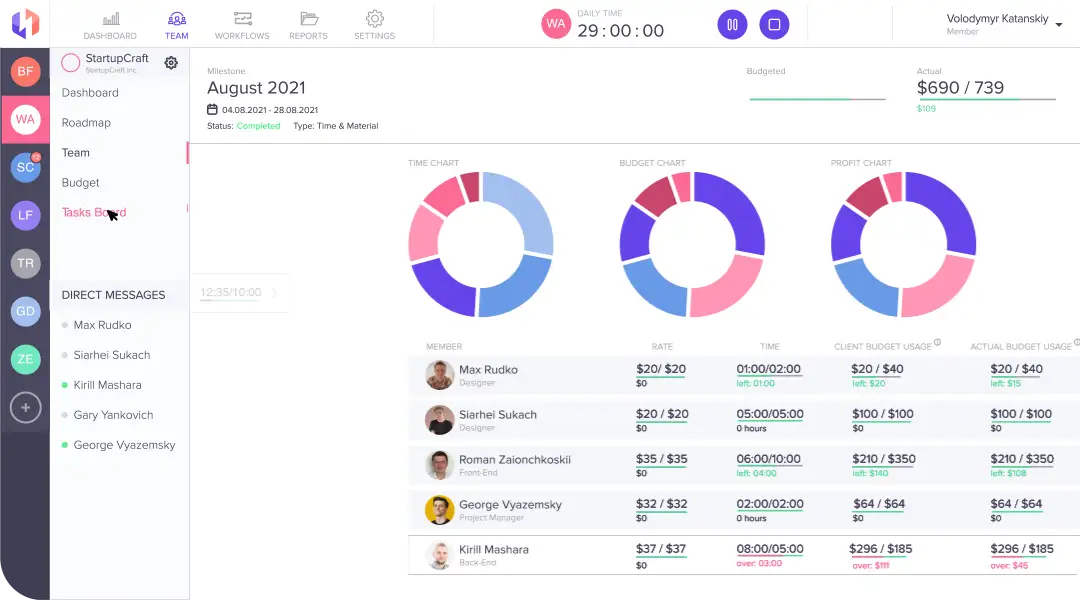This screenshot has height=600, width=1080.
Task: Click the Actual budget progress bar
Action: 986,100
